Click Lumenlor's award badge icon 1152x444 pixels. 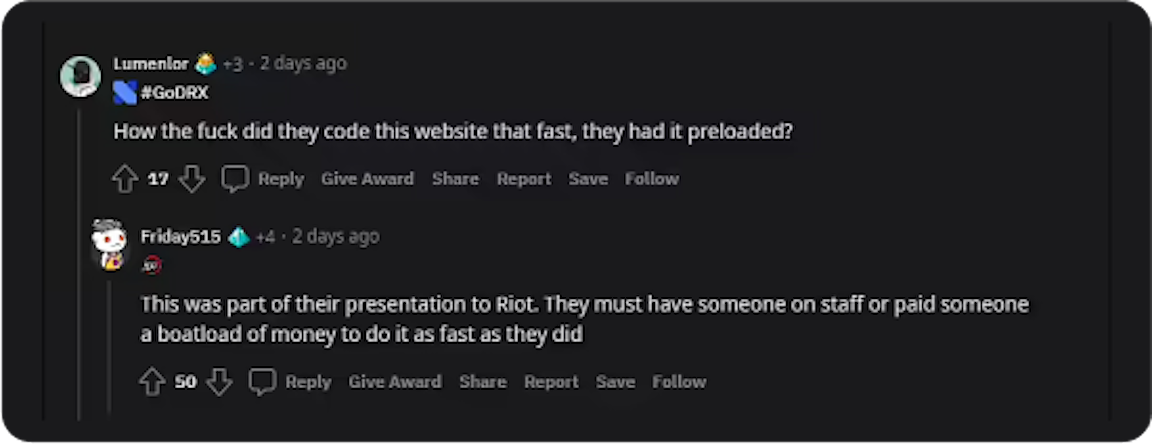[205, 64]
